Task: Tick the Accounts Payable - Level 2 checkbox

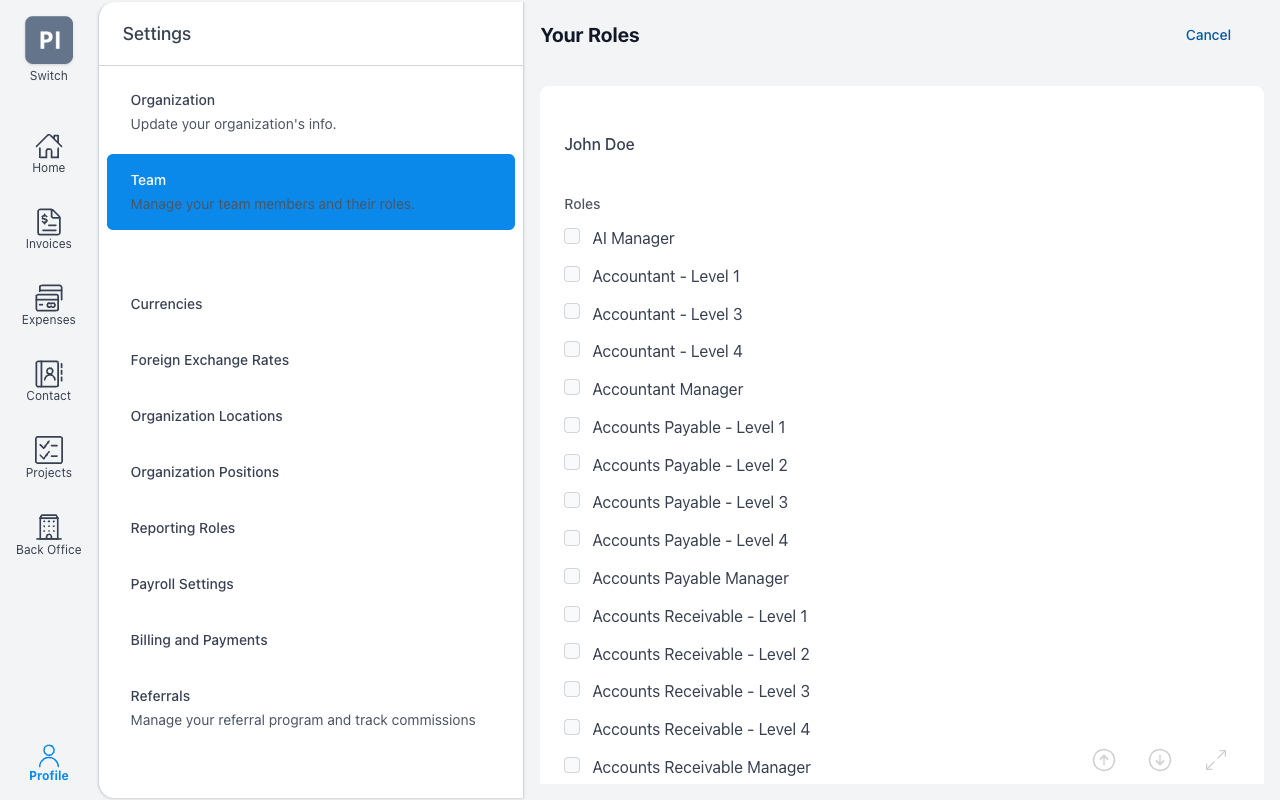Action: (x=572, y=463)
